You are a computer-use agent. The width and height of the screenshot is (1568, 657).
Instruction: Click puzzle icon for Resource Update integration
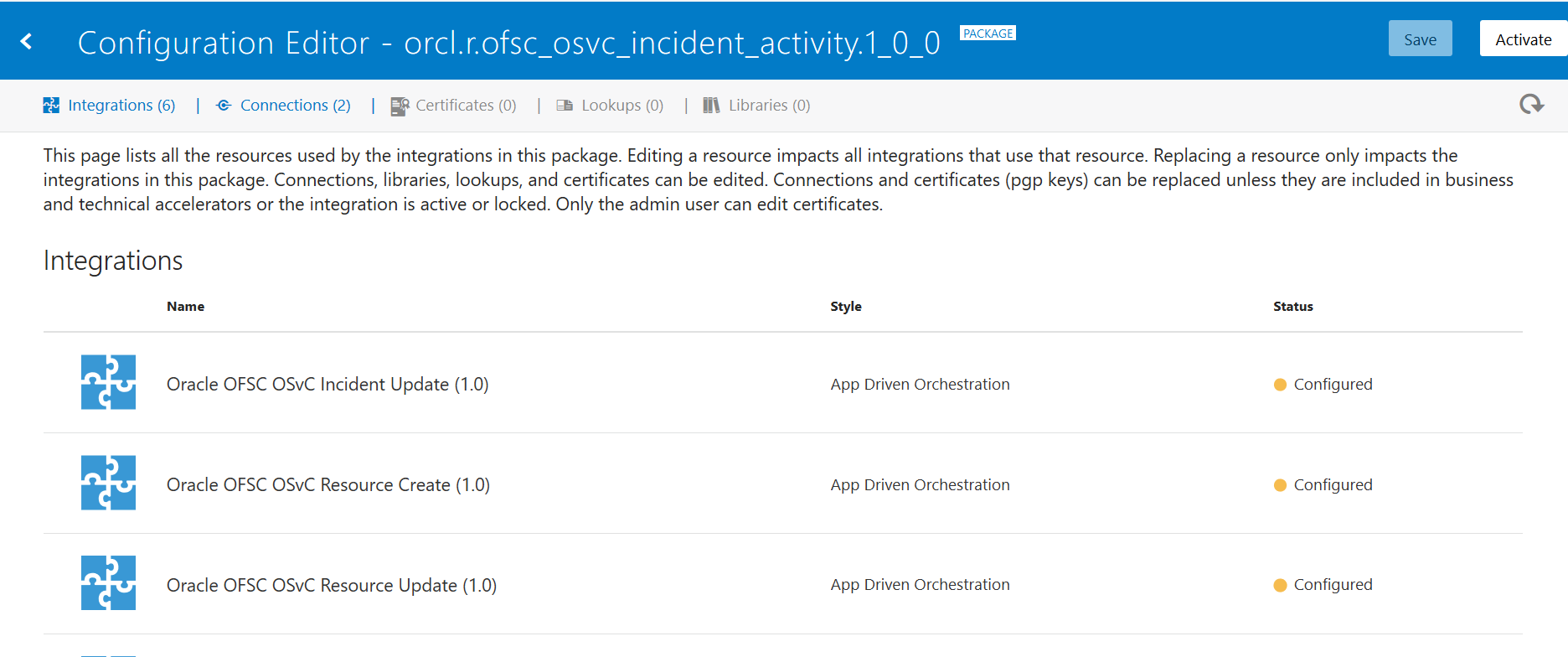pyautogui.click(x=108, y=583)
